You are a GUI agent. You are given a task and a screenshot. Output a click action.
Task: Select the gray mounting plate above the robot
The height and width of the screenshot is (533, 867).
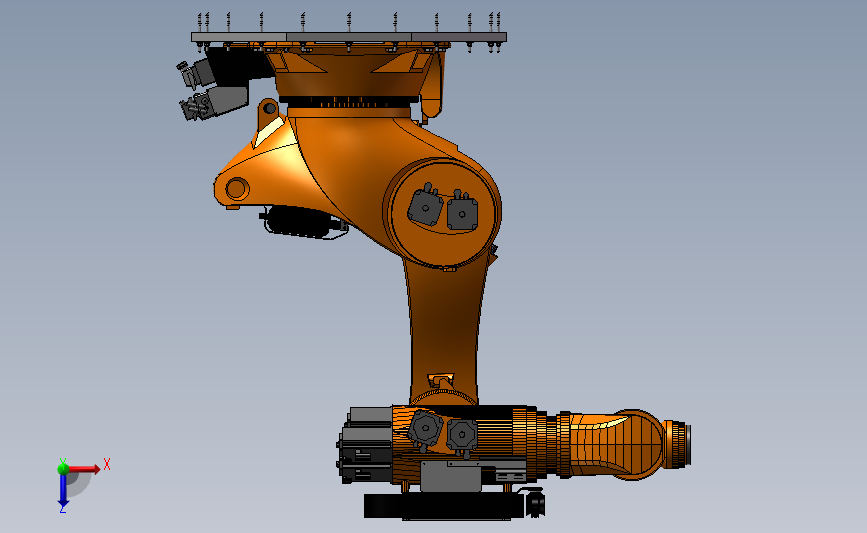click(349, 37)
